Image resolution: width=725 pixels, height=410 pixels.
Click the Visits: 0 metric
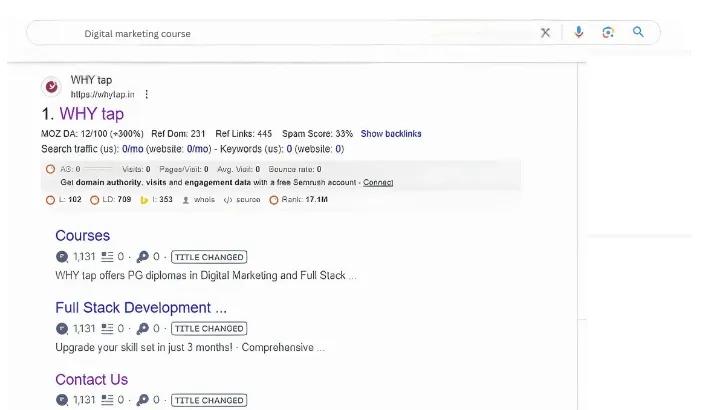(136, 169)
